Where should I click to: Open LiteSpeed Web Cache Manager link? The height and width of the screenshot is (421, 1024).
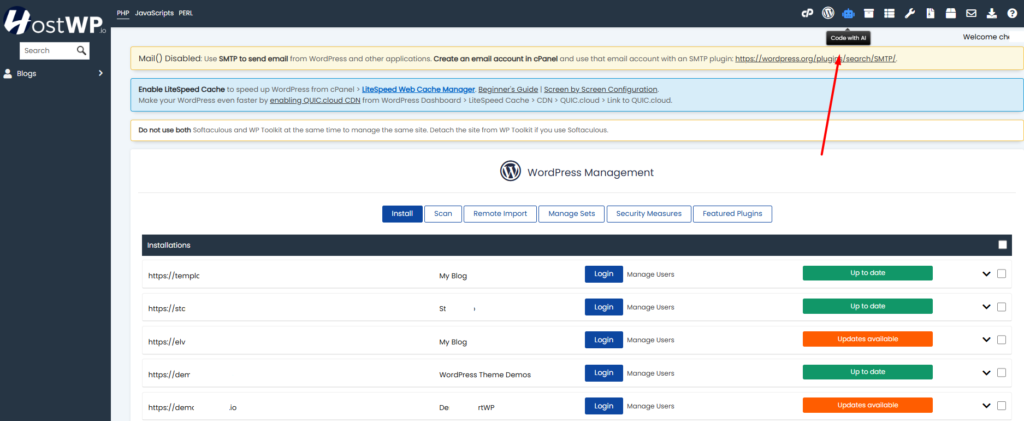[x=418, y=89]
